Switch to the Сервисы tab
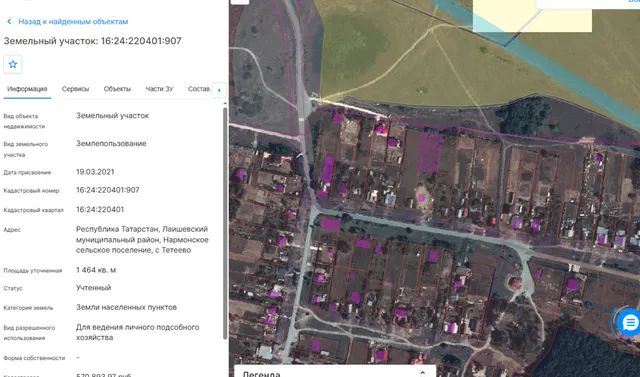 (76, 89)
